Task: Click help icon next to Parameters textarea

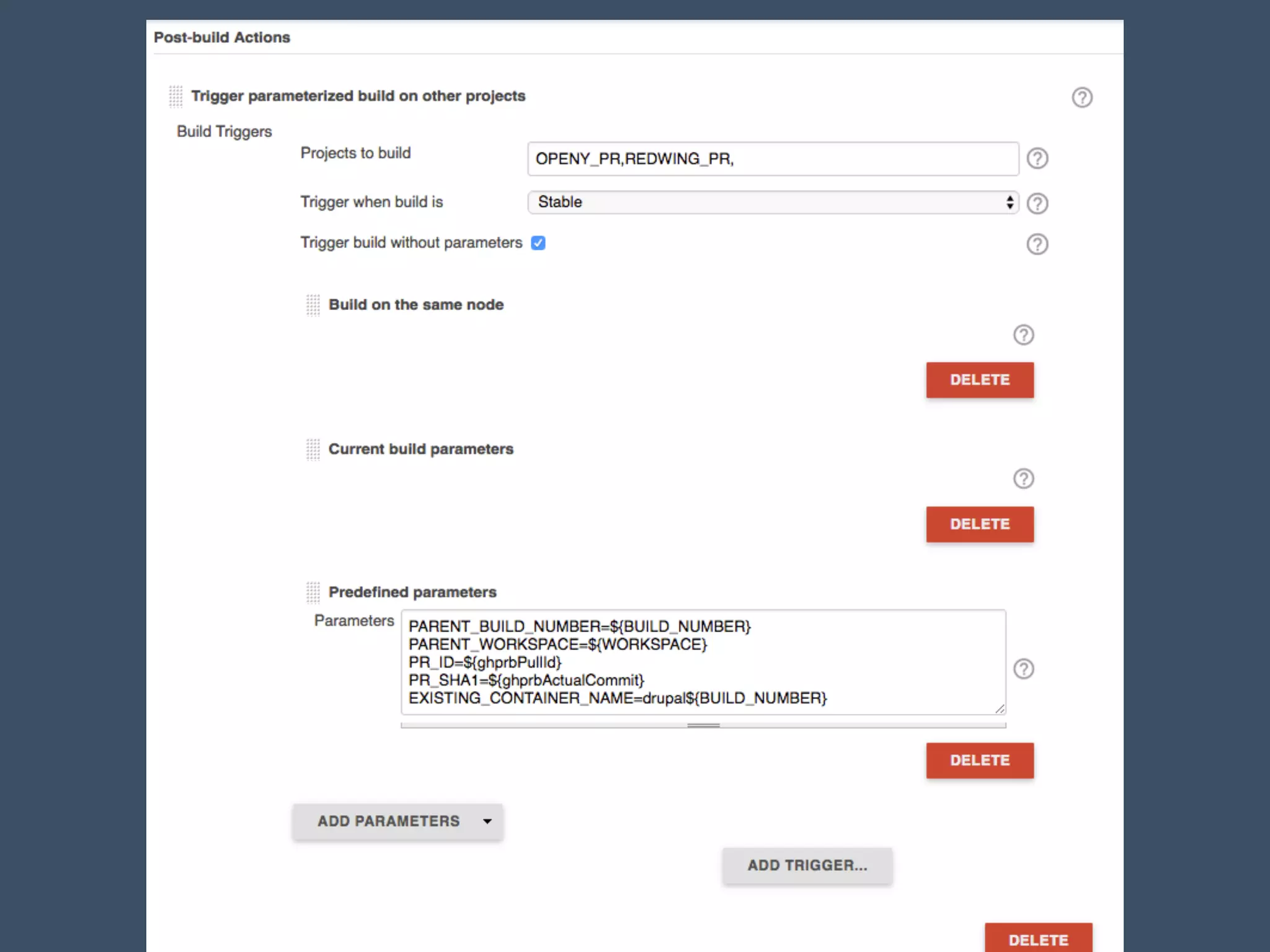Action: pyautogui.click(x=1023, y=669)
